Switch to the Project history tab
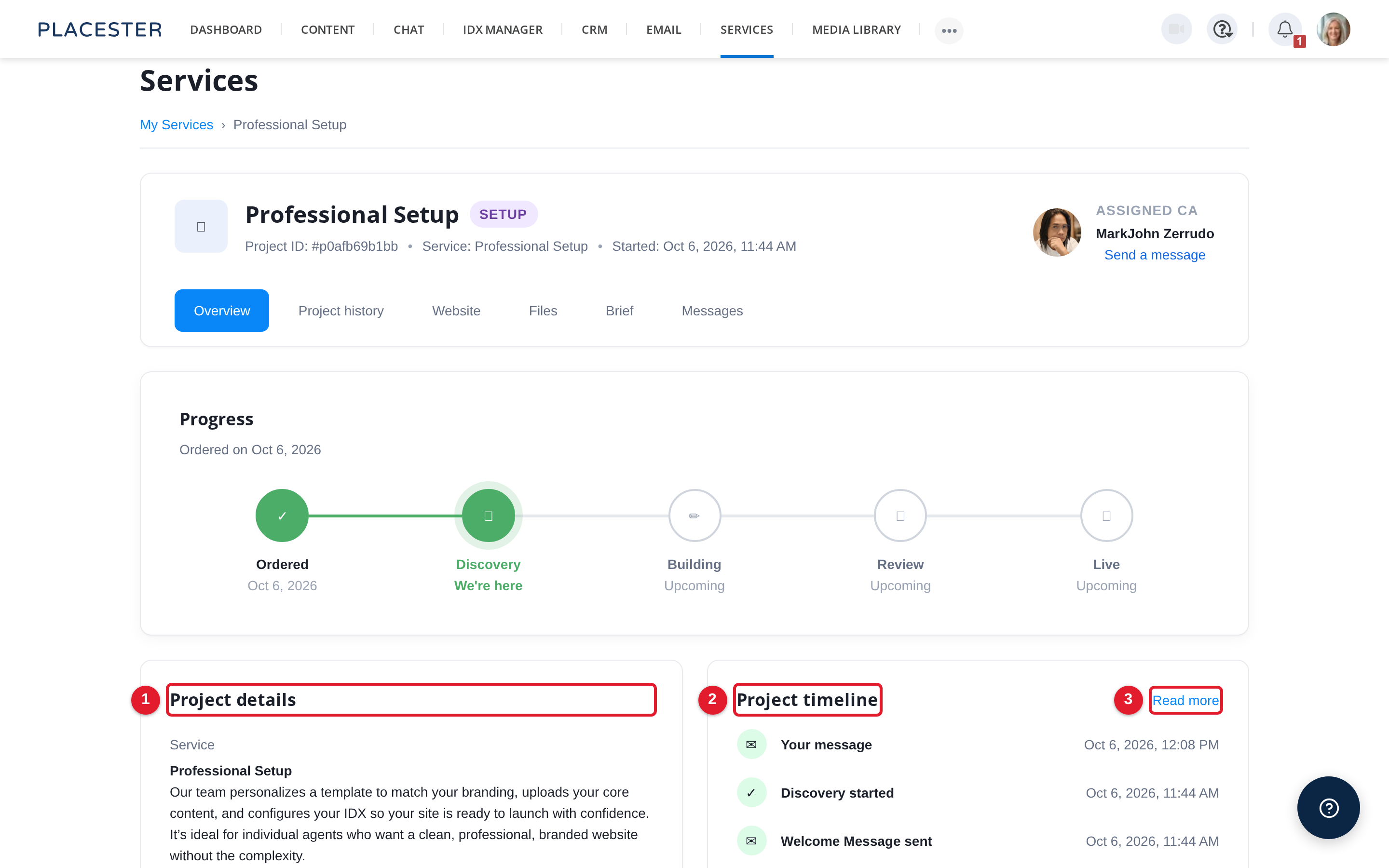Screen dimensions: 1389x868 click(341, 311)
